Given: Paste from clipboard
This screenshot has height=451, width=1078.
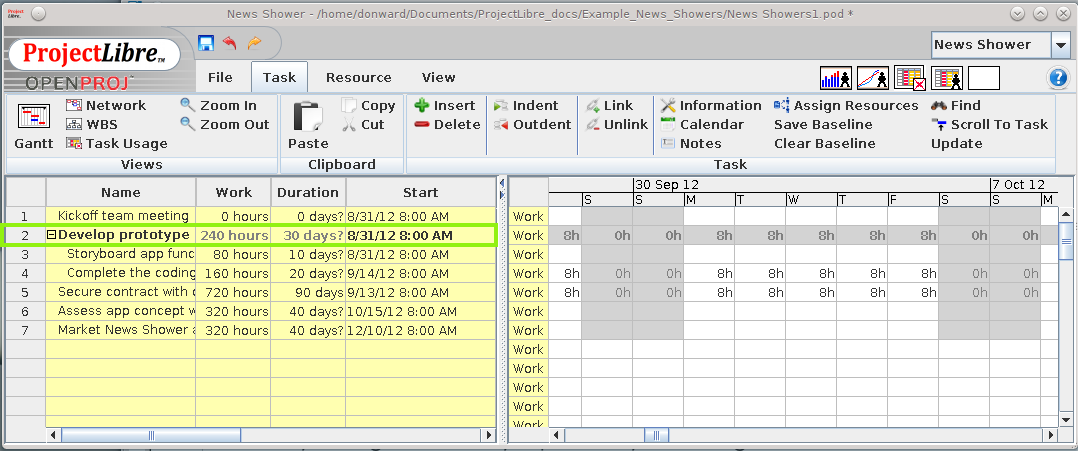Looking at the screenshot, I should tap(308, 126).
